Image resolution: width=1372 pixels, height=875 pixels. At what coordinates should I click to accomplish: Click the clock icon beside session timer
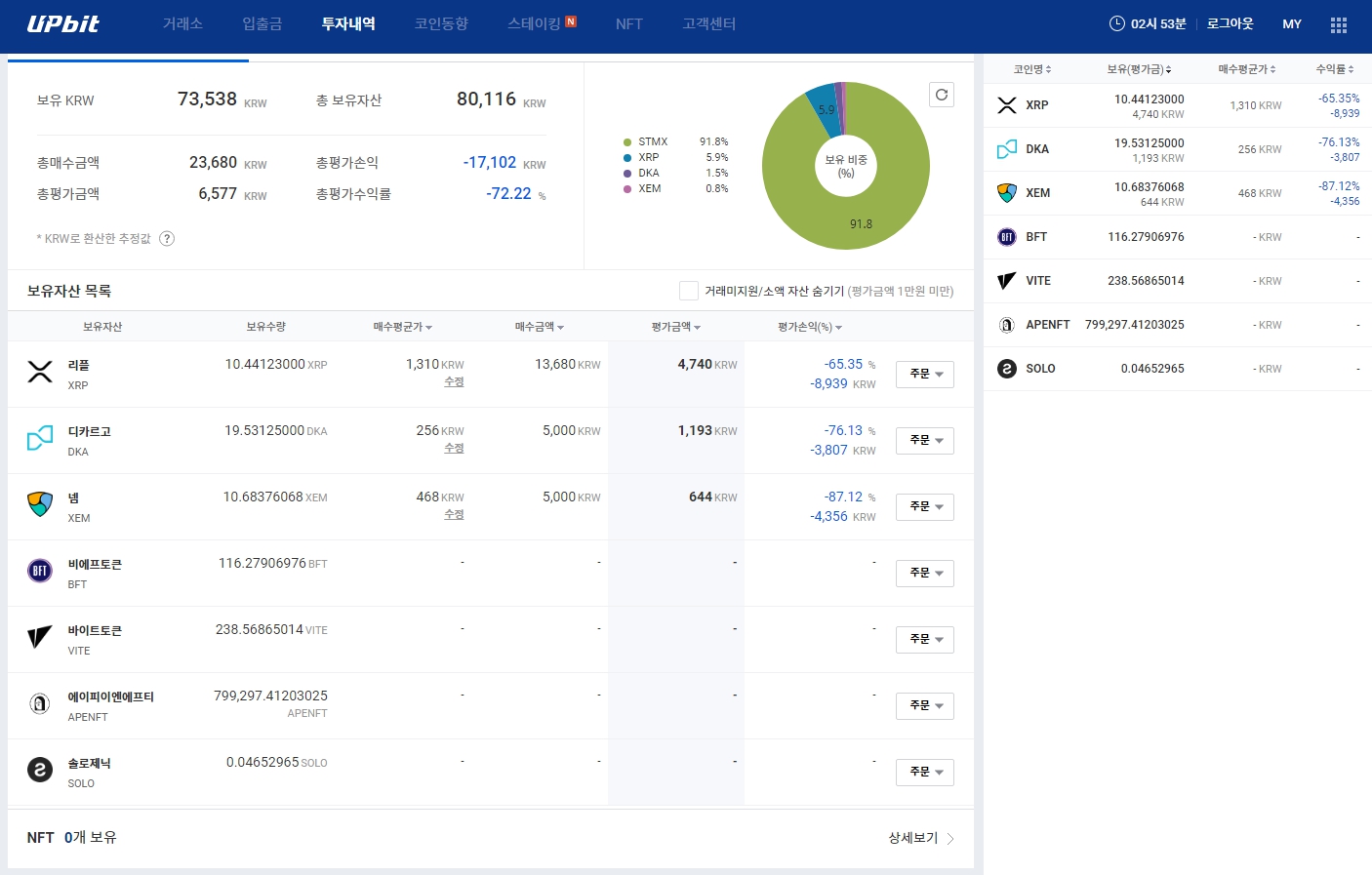click(1117, 23)
